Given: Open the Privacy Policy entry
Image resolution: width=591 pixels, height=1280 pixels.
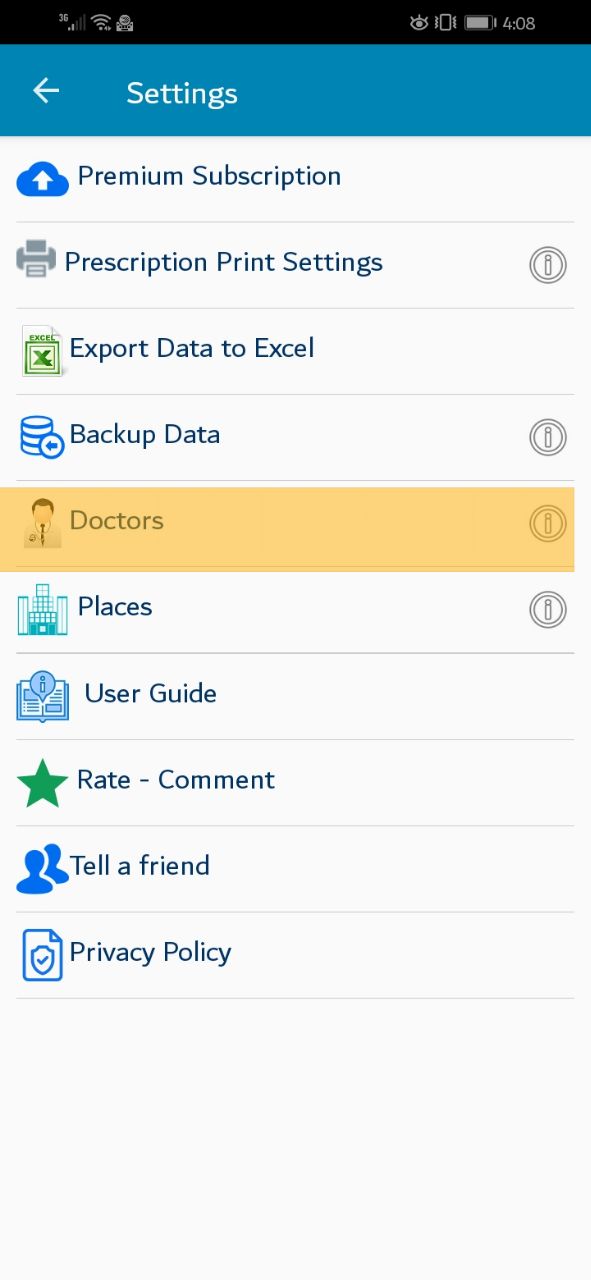Looking at the screenshot, I should (x=295, y=955).
